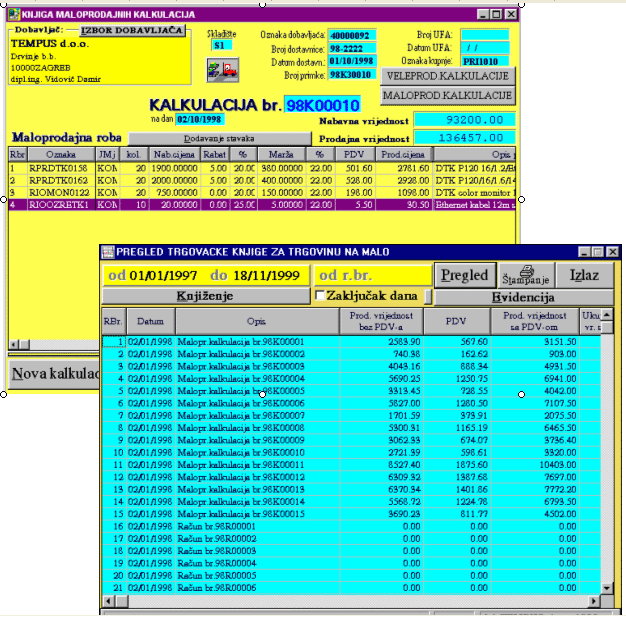Click the Pregled button
The height and width of the screenshot is (617, 626).
[x=464, y=275]
